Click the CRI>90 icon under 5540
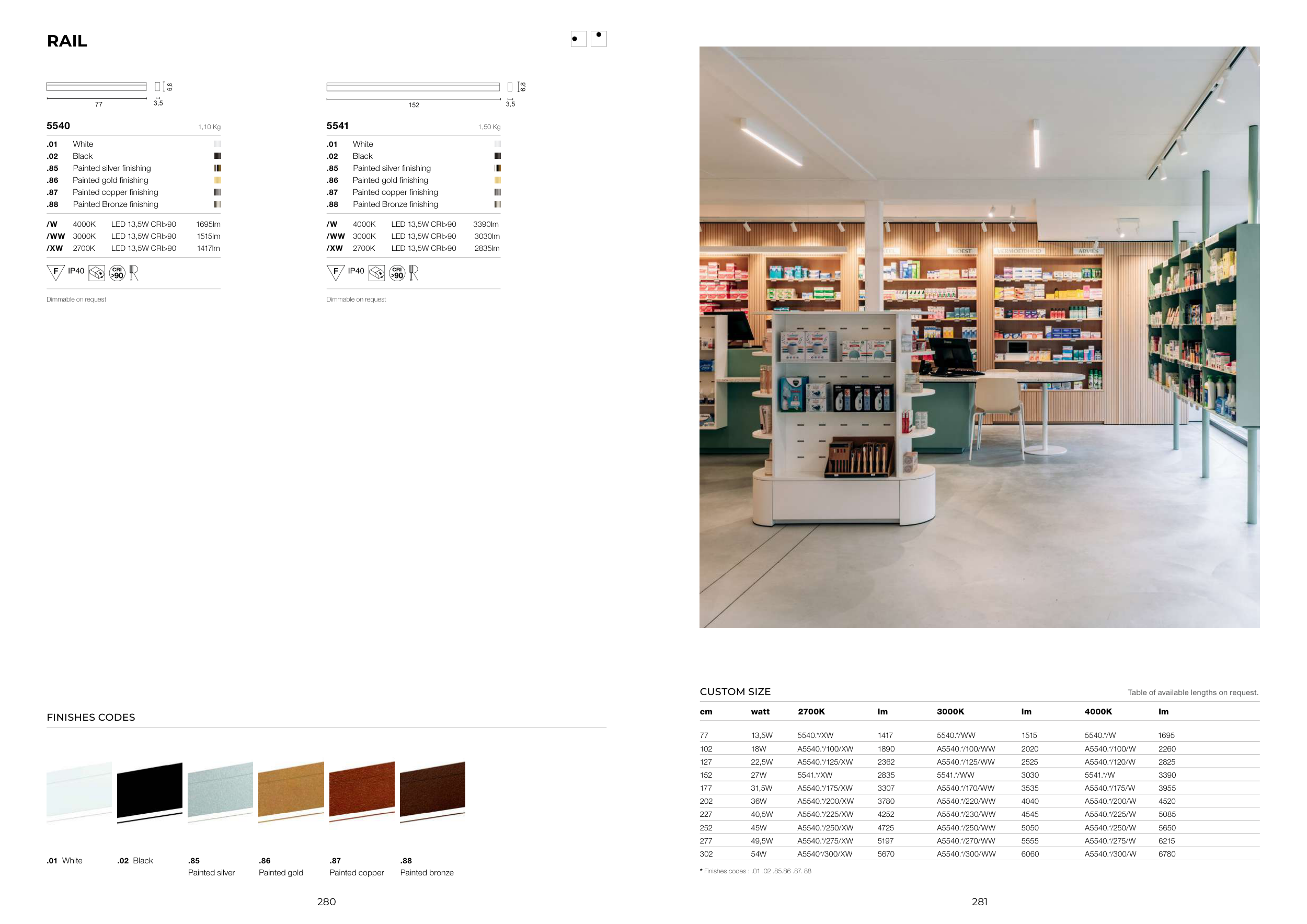This screenshot has width=1307, height=924. pyautogui.click(x=117, y=273)
